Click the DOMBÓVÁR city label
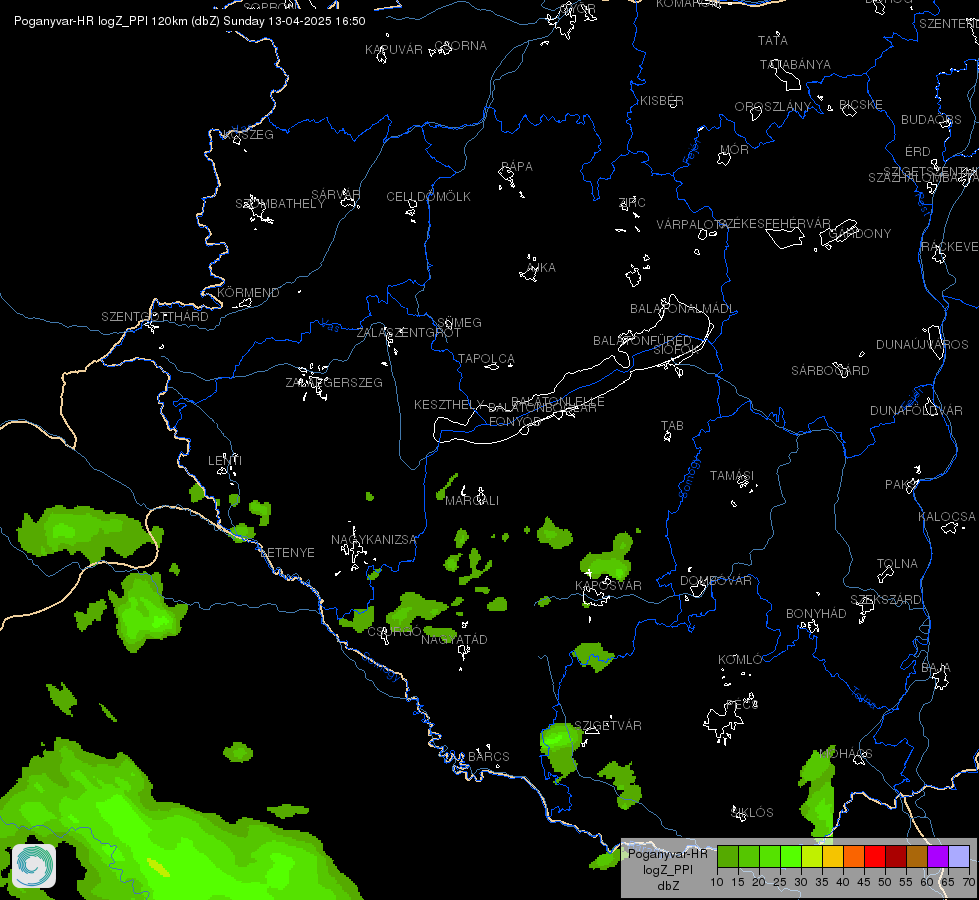This screenshot has width=979, height=900. [716, 580]
